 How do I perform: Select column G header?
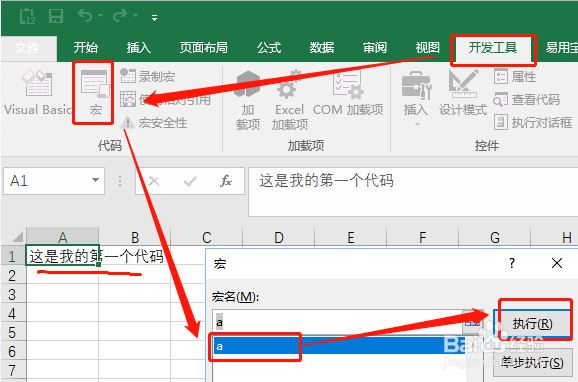point(494,237)
